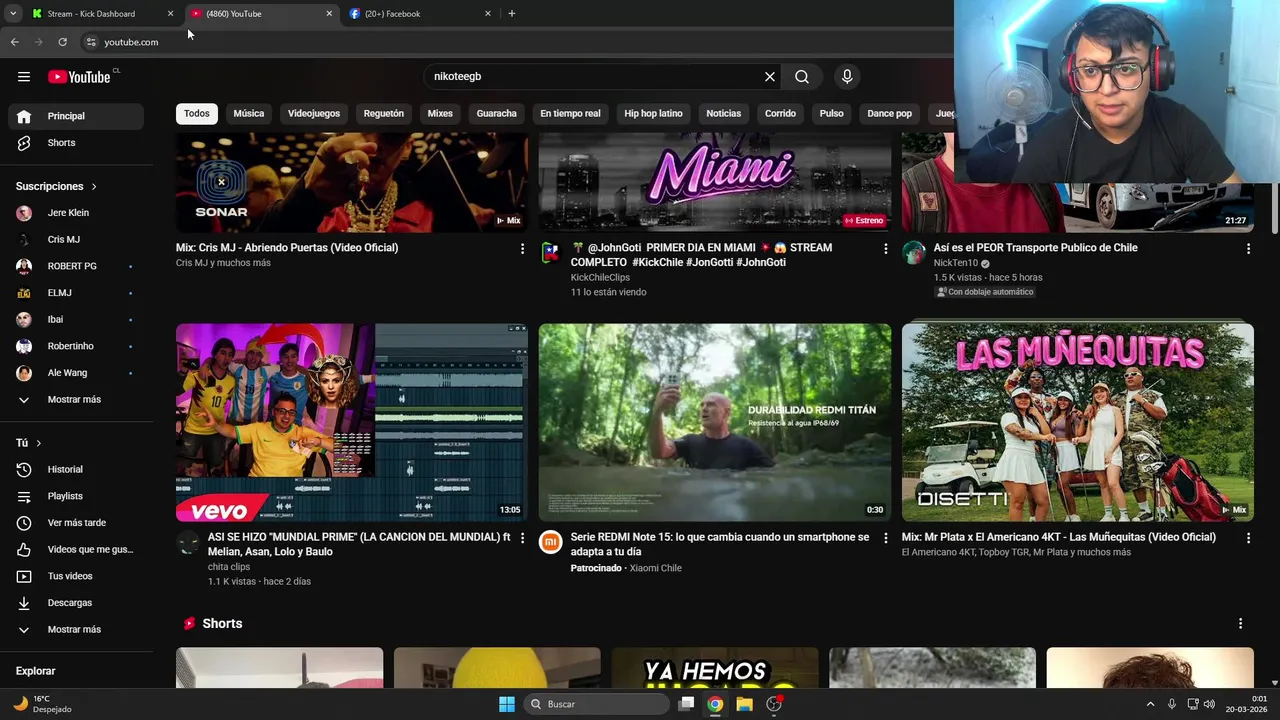Open the chita clips channel link
This screenshot has height=720, width=1280.
229,567
